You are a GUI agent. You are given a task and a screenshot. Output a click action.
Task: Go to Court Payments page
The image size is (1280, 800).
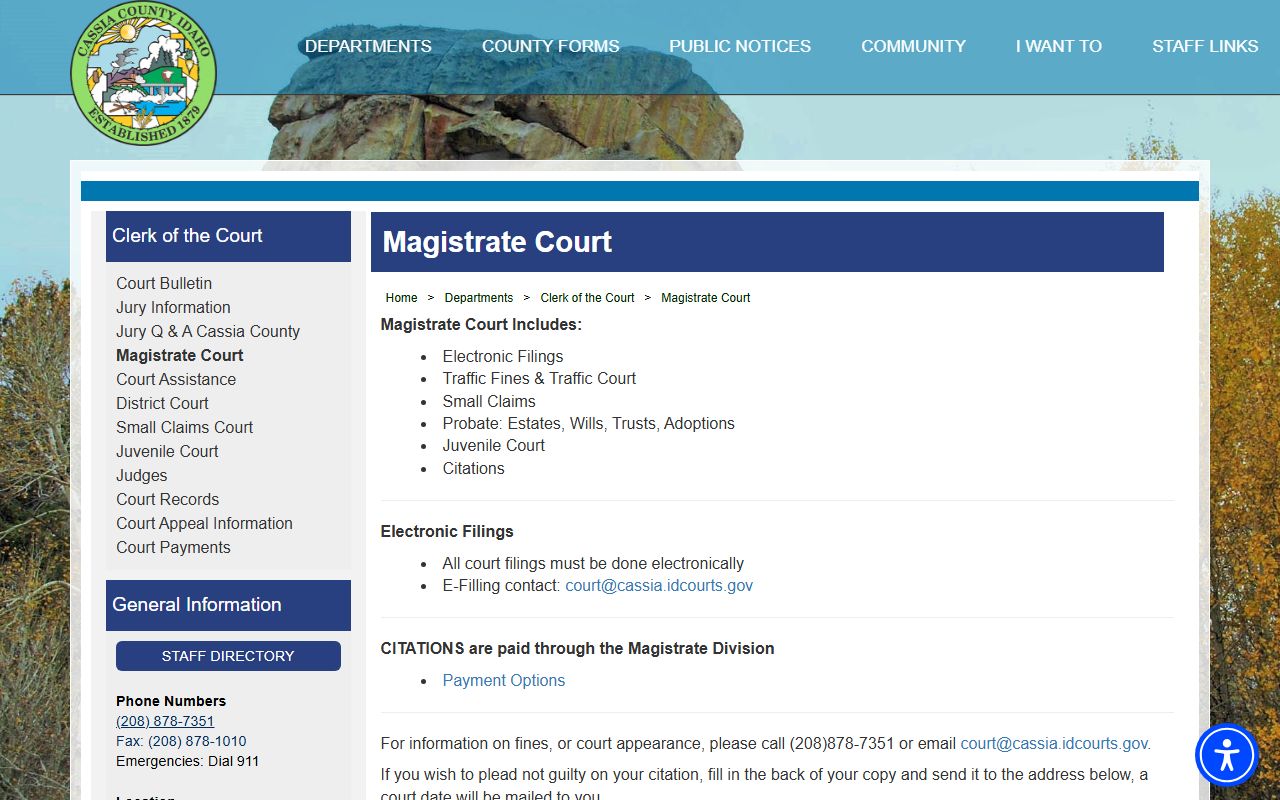click(173, 547)
